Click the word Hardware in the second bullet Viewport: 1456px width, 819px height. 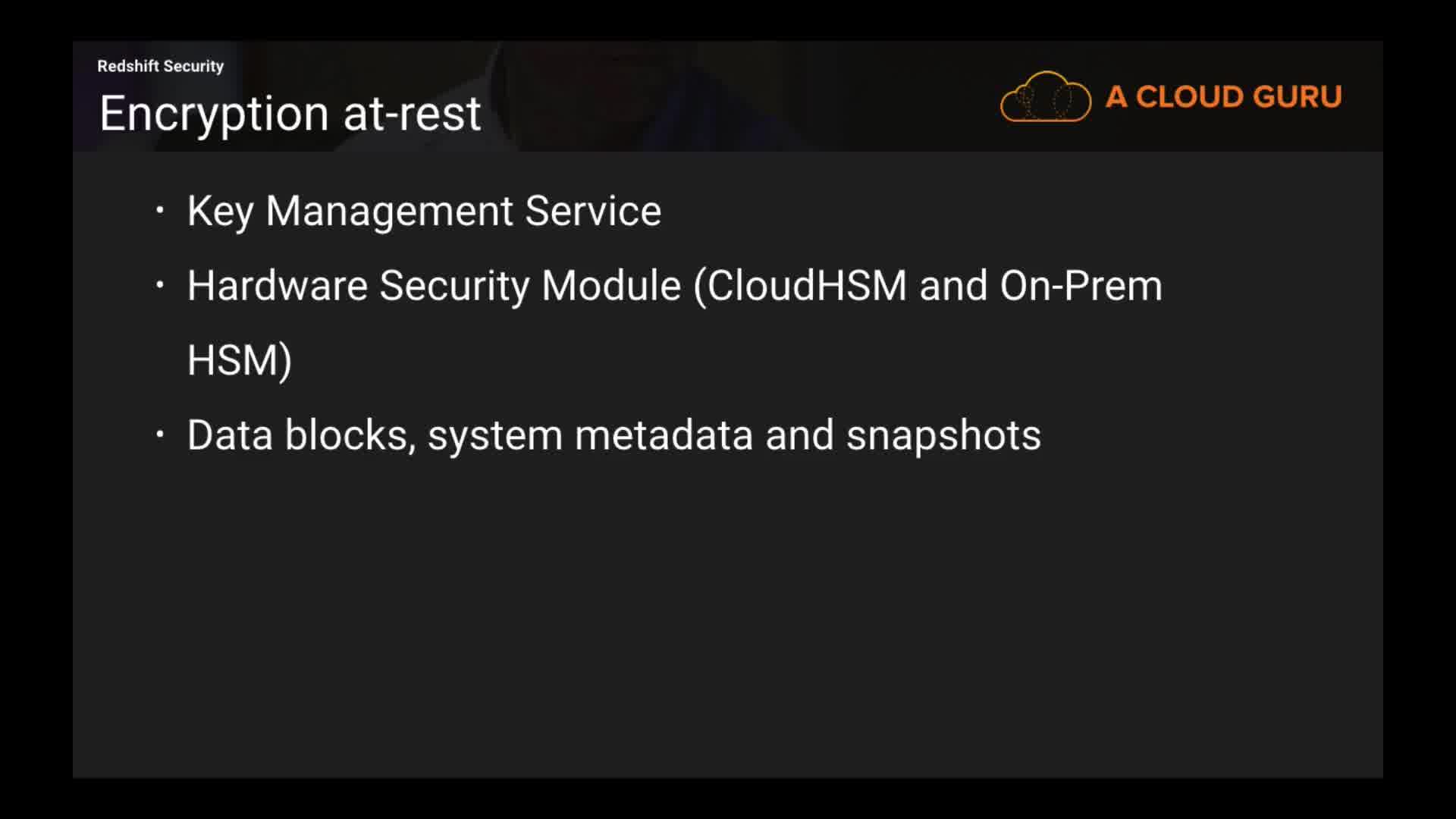click(277, 286)
